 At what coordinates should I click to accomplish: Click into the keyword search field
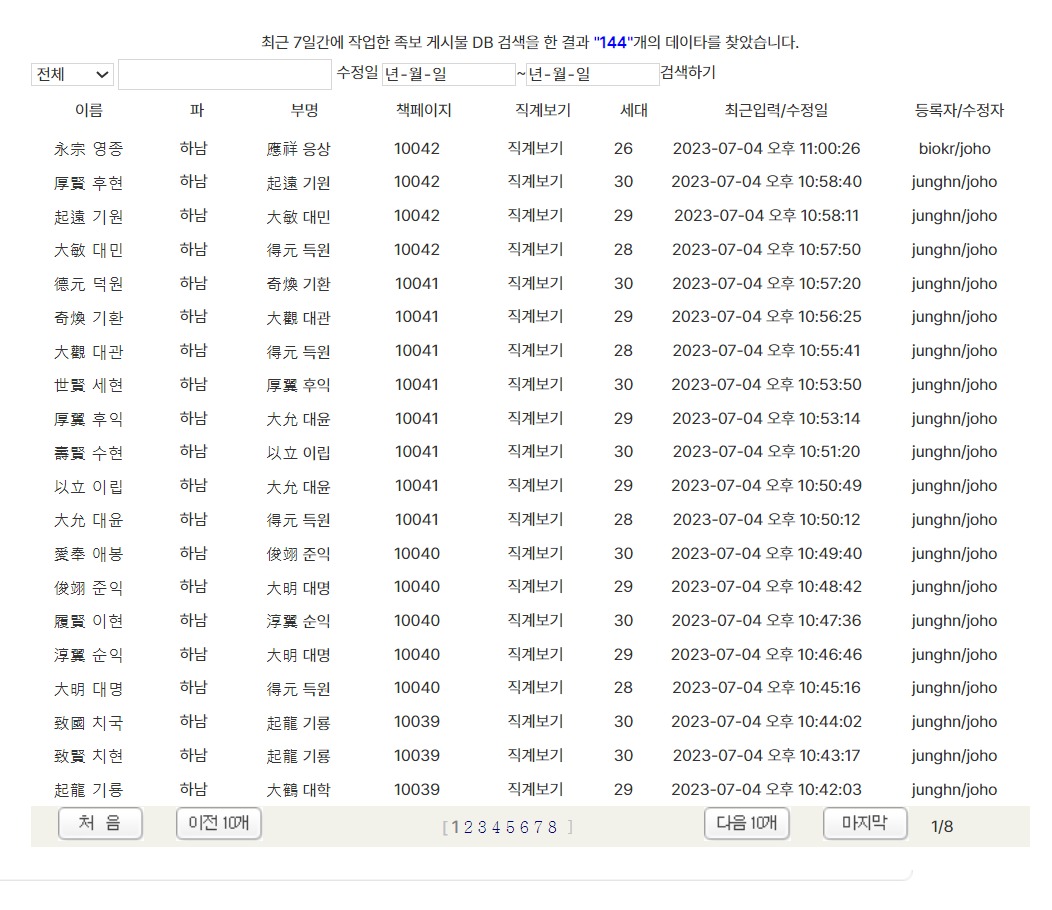224,74
